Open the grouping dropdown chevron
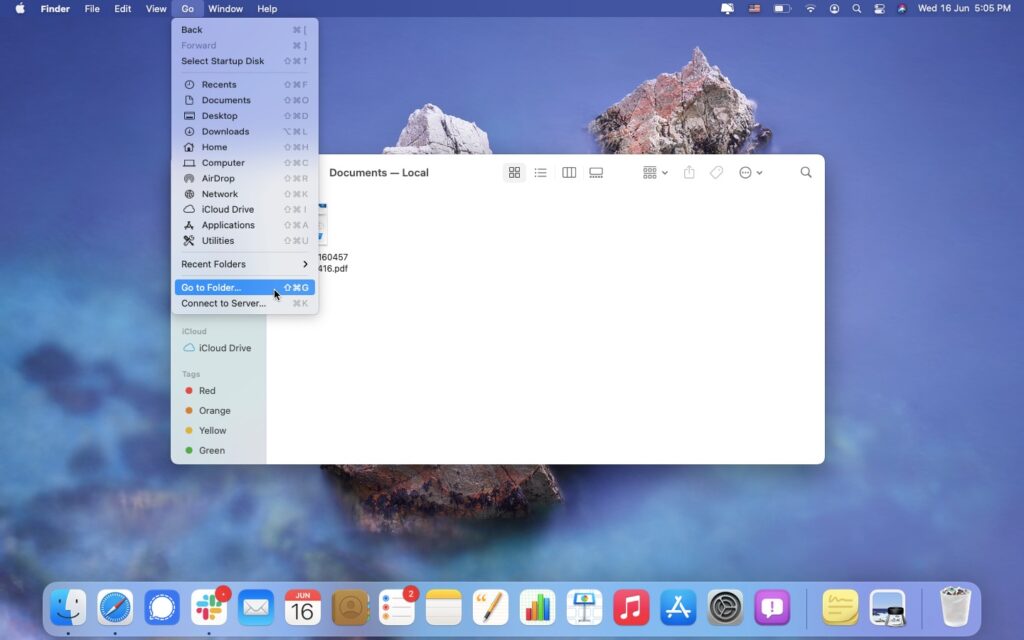Screen dimensions: 1024x640 pos(663,172)
